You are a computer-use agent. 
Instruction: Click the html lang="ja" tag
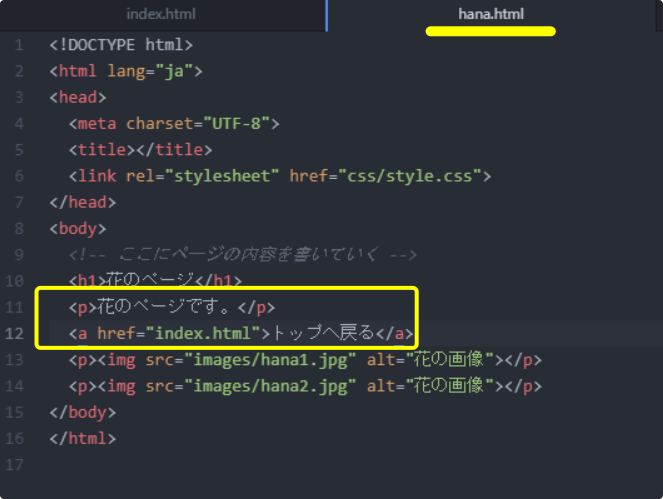(x=126, y=71)
